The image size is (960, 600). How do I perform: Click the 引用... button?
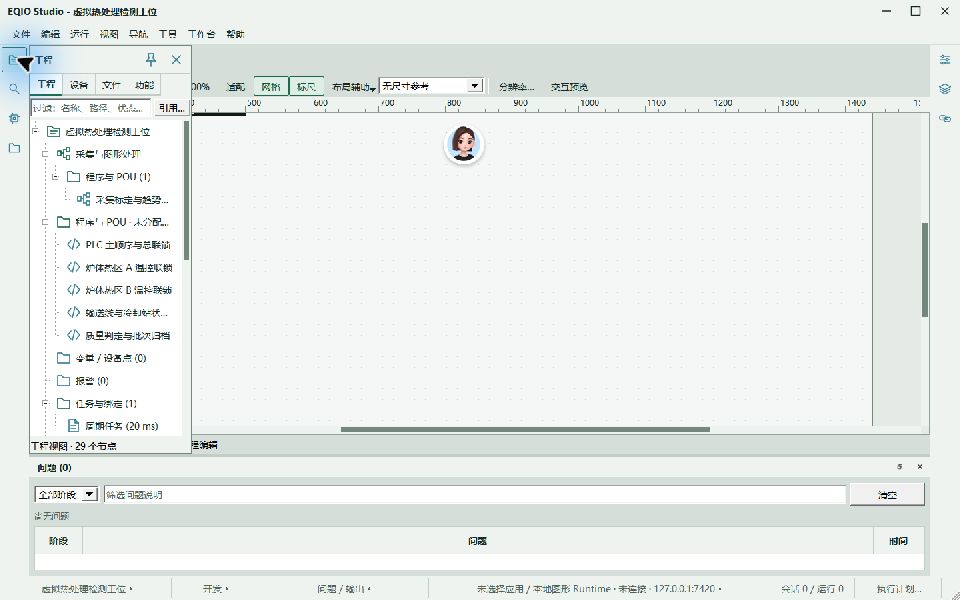[171, 108]
